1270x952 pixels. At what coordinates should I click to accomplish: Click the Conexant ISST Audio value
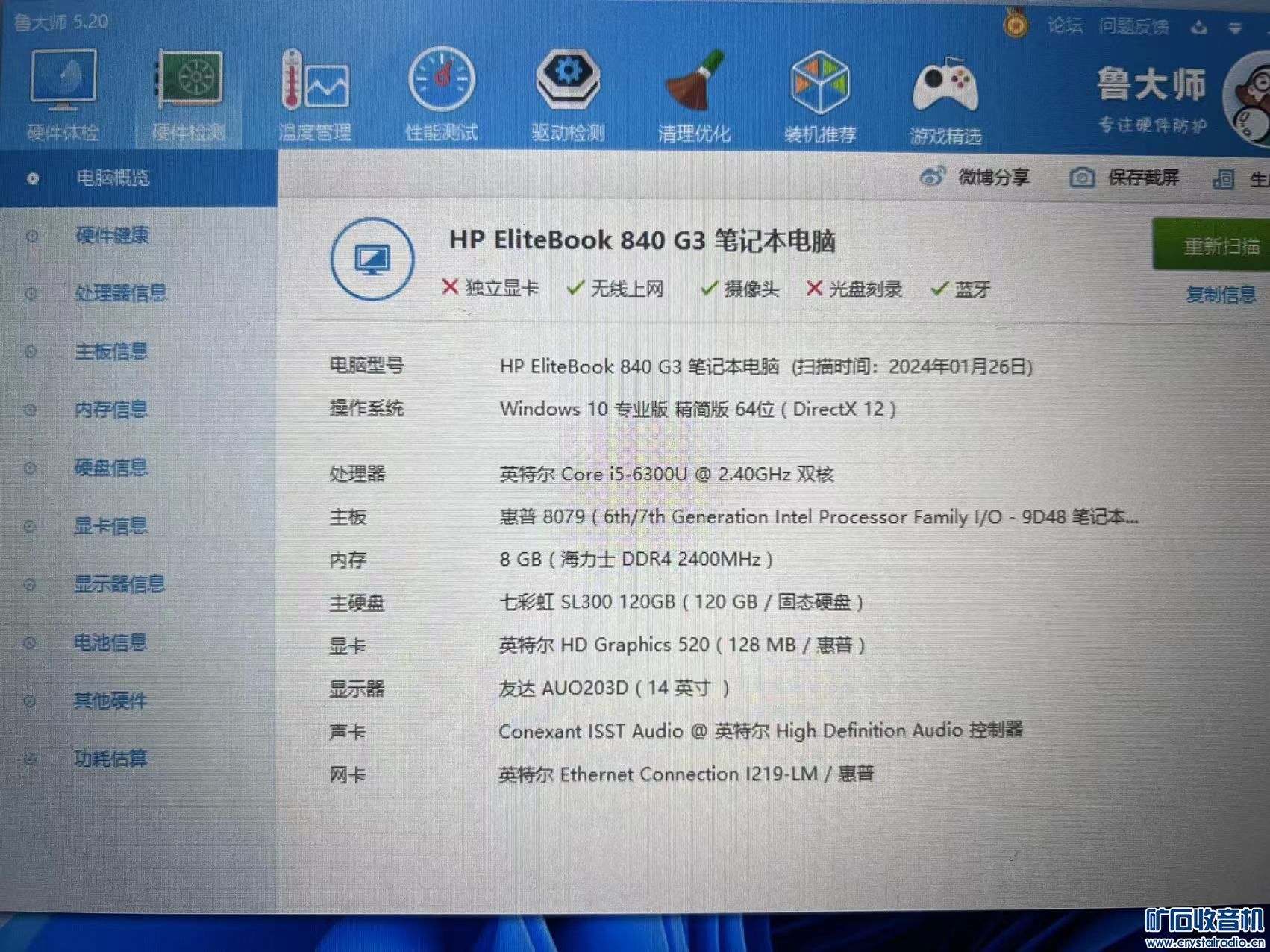[760, 730]
